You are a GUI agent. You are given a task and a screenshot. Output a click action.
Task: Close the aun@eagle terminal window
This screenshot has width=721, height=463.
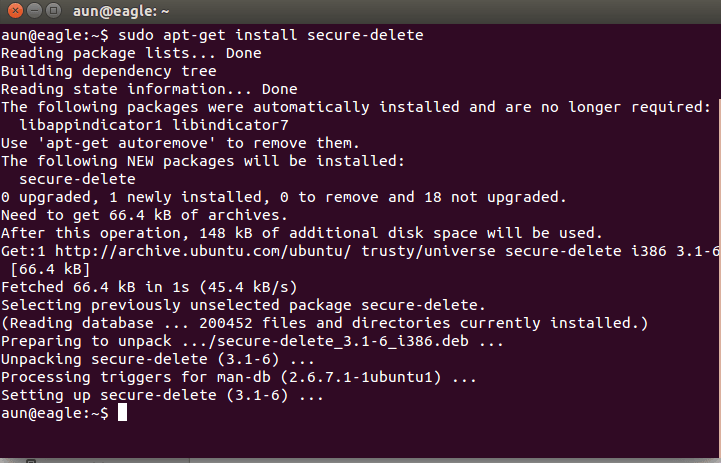(12, 10)
